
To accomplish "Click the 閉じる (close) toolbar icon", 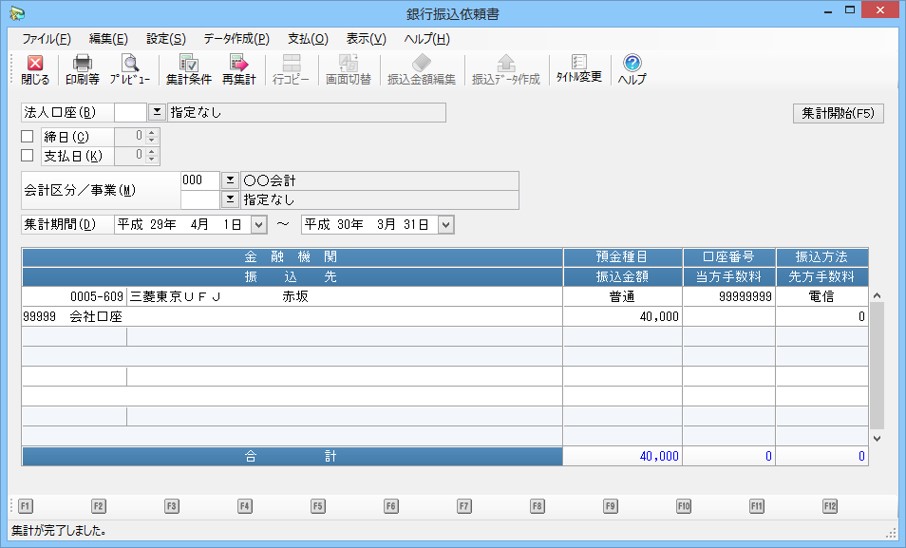I will (x=35, y=69).
